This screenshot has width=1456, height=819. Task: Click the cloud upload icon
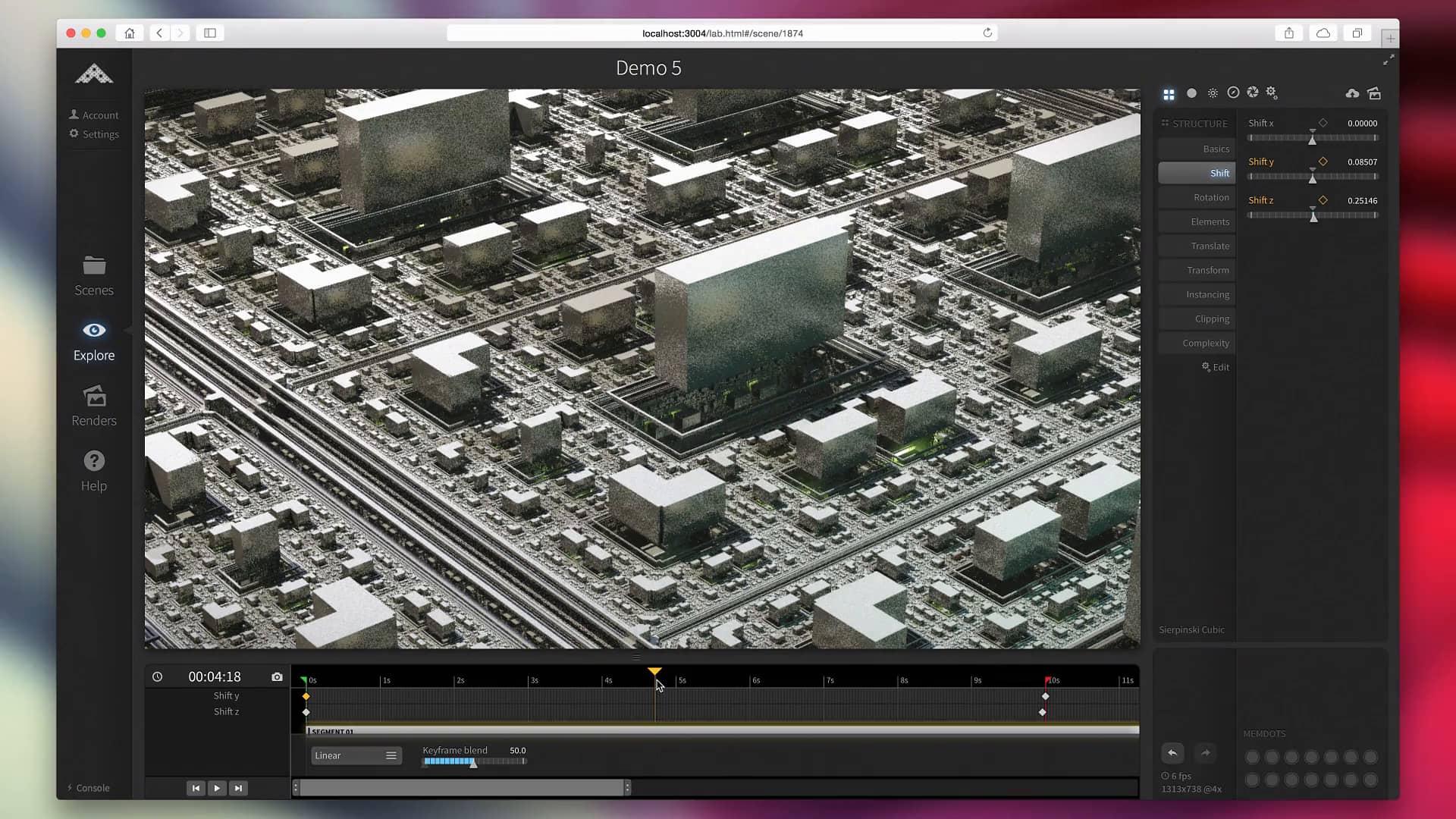point(1352,93)
